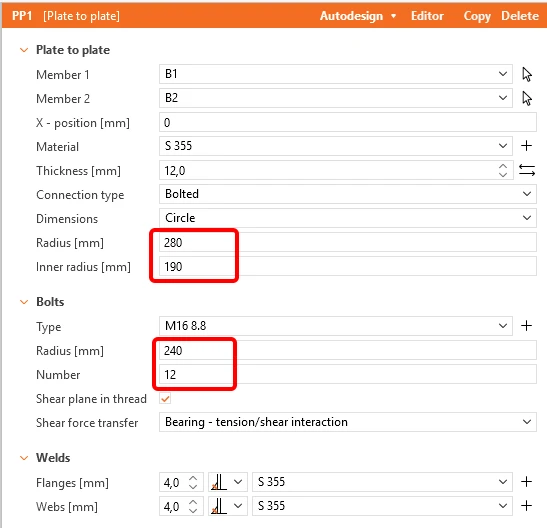
Task: Open the Shear force transfer dropdown
Action: point(348,422)
